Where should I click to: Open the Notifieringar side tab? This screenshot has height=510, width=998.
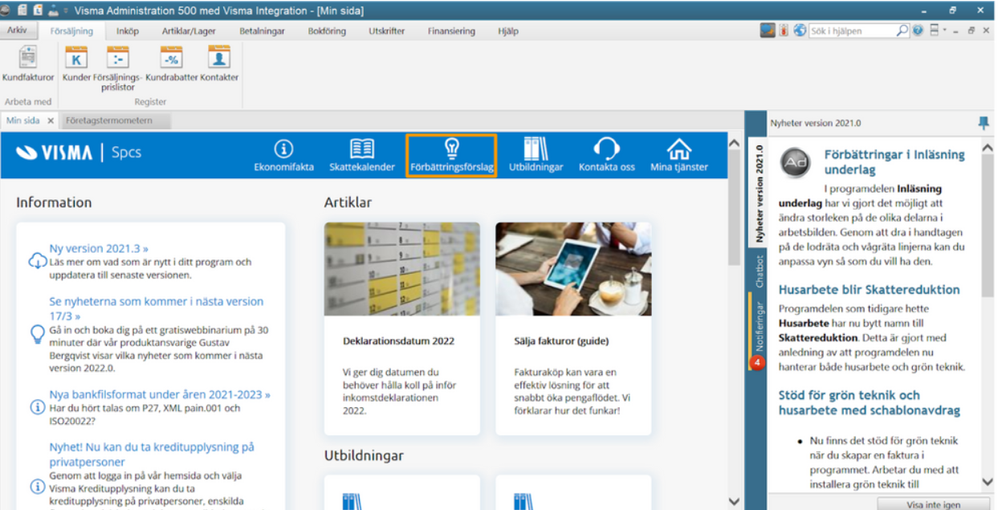point(759,331)
